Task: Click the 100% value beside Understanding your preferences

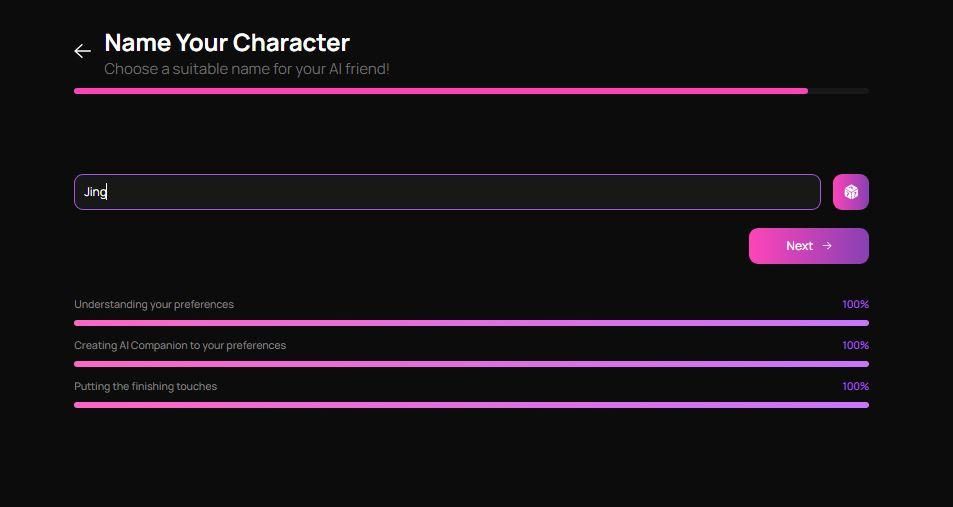Action: coord(855,304)
